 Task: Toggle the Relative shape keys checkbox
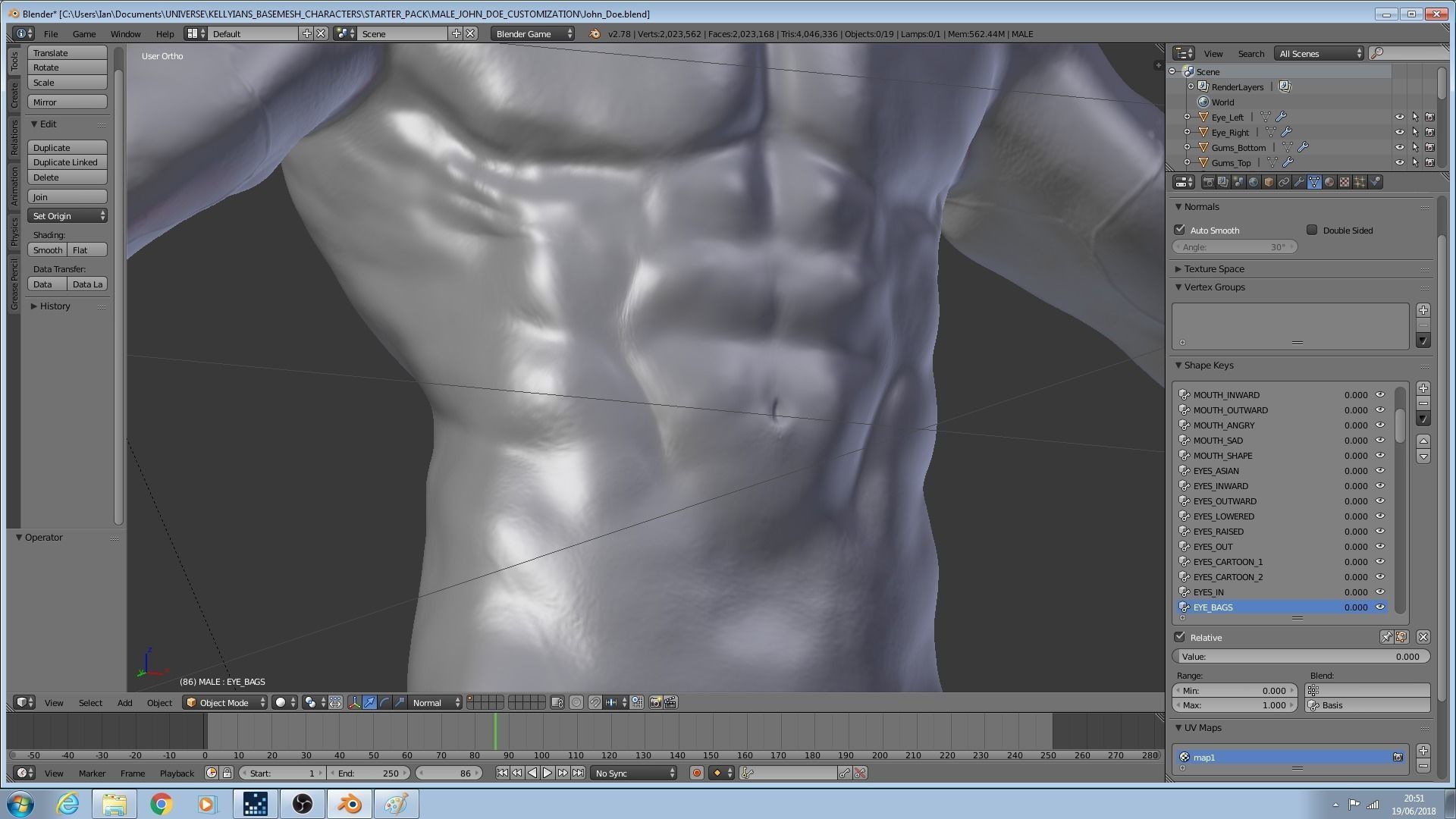[x=1179, y=637]
